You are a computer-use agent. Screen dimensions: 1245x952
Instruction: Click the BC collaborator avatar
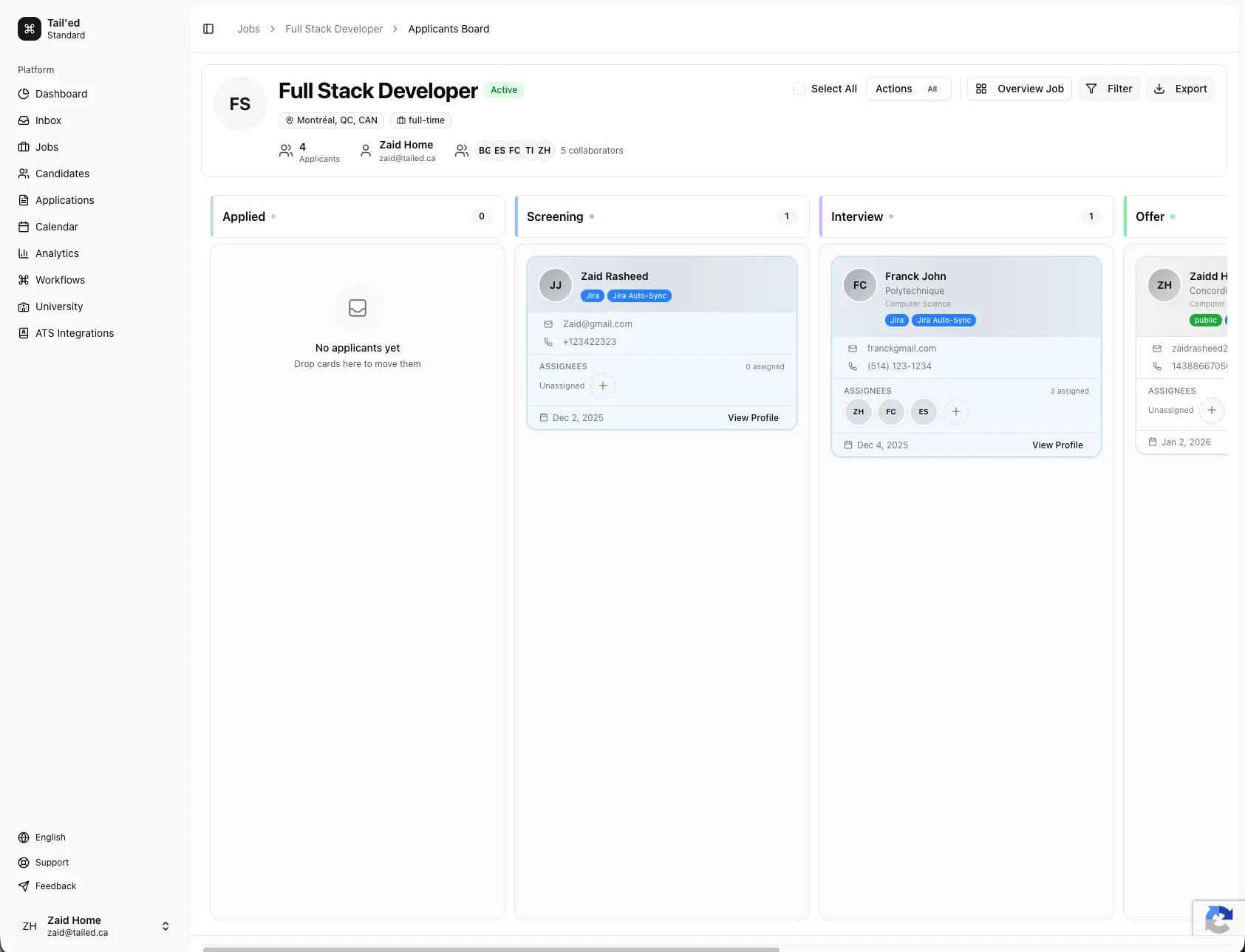tap(485, 151)
